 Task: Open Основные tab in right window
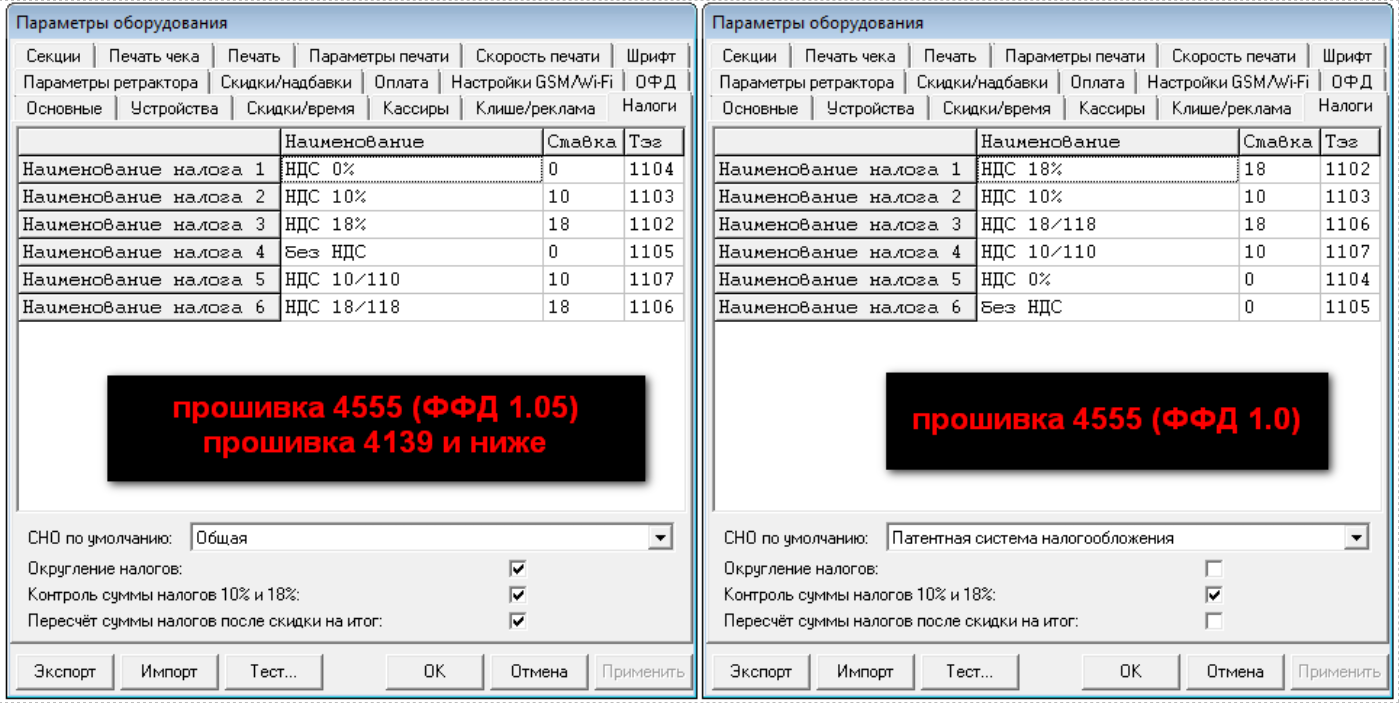[760, 108]
